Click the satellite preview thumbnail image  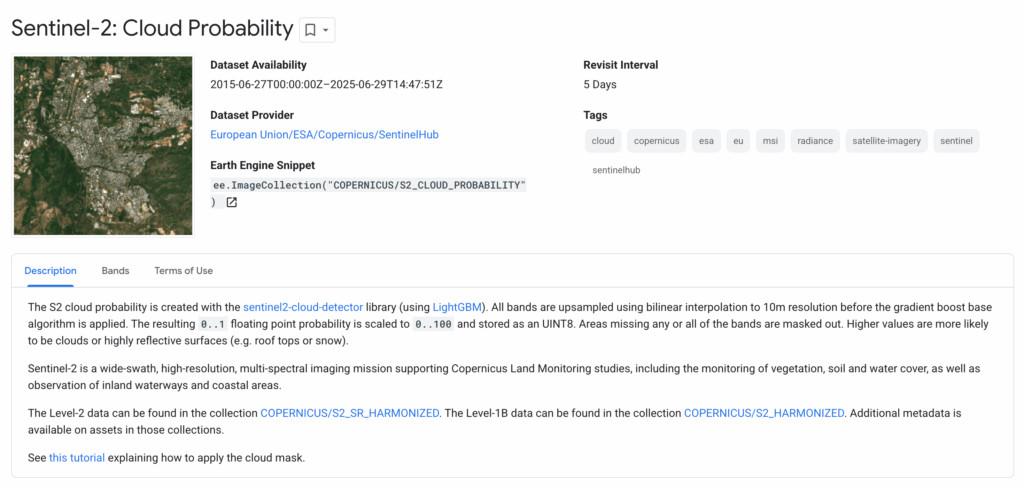103,146
